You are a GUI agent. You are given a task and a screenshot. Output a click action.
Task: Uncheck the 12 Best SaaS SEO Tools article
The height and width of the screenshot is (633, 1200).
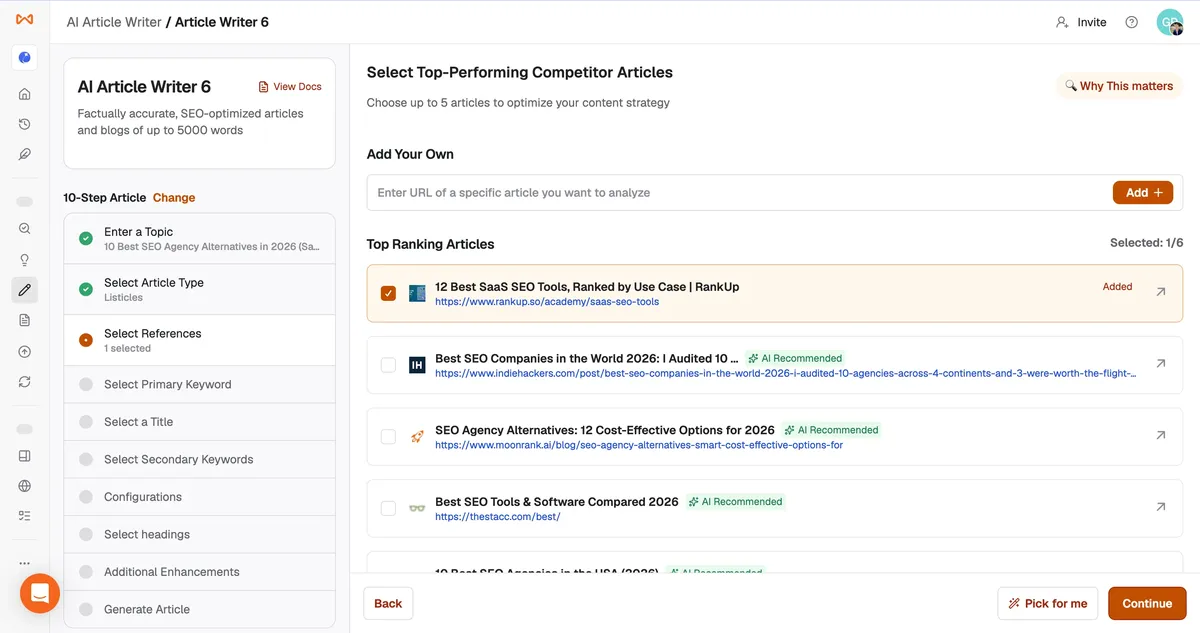[x=388, y=293]
